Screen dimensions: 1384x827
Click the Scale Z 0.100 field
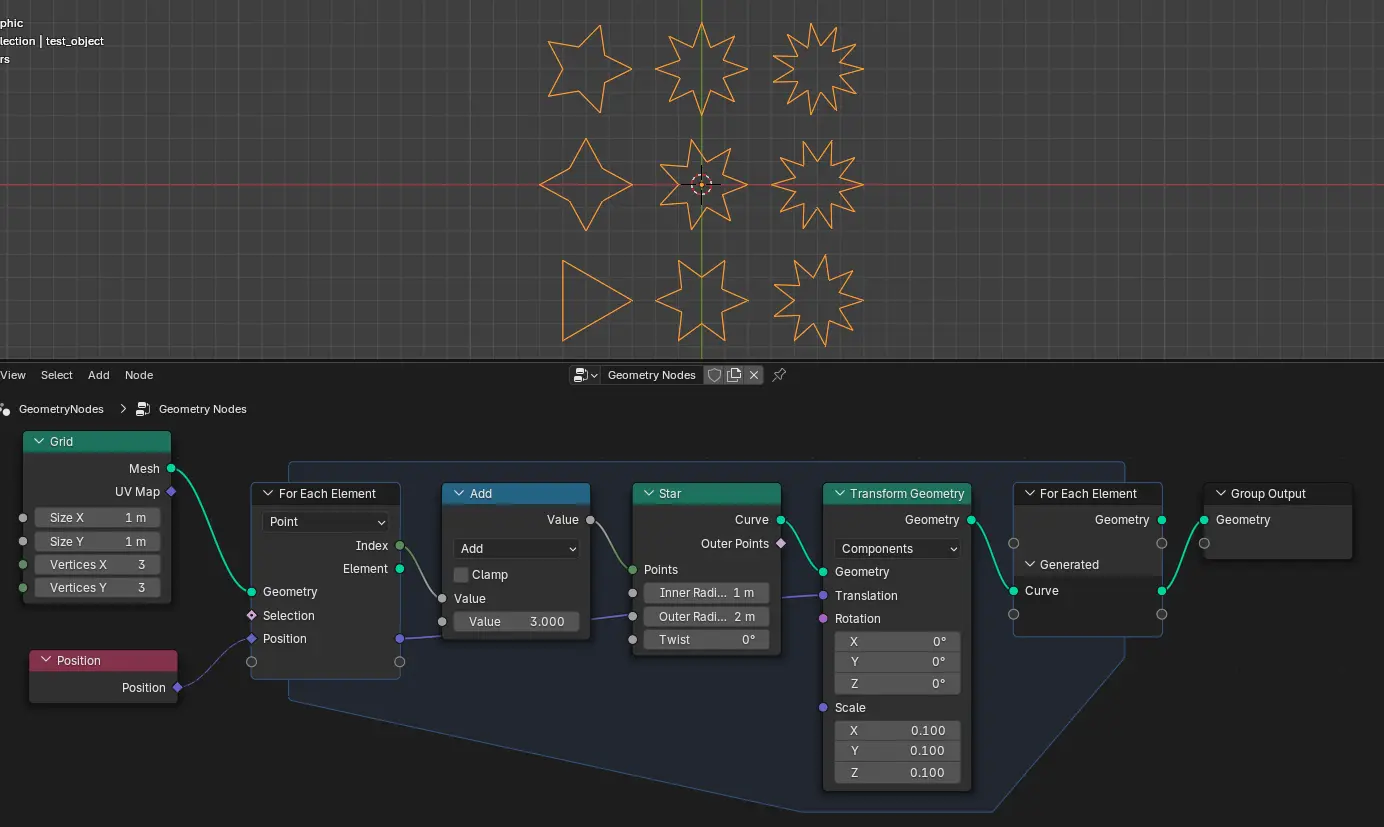(x=897, y=772)
